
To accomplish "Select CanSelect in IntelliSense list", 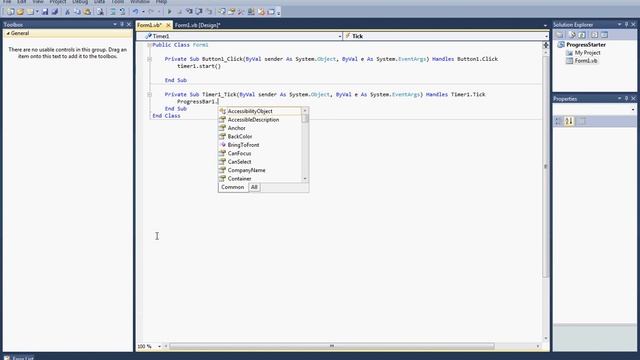I will (x=260, y=162).
